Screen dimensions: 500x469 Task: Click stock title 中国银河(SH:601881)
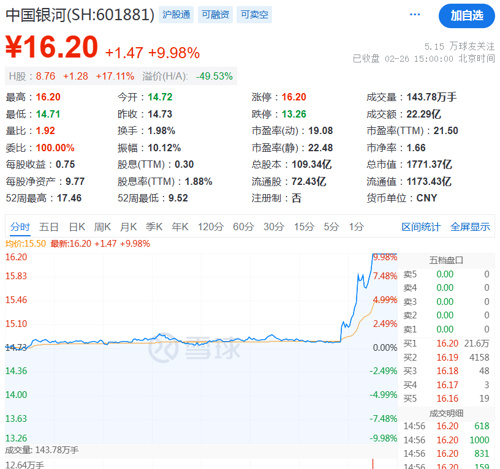click(80, 15)
